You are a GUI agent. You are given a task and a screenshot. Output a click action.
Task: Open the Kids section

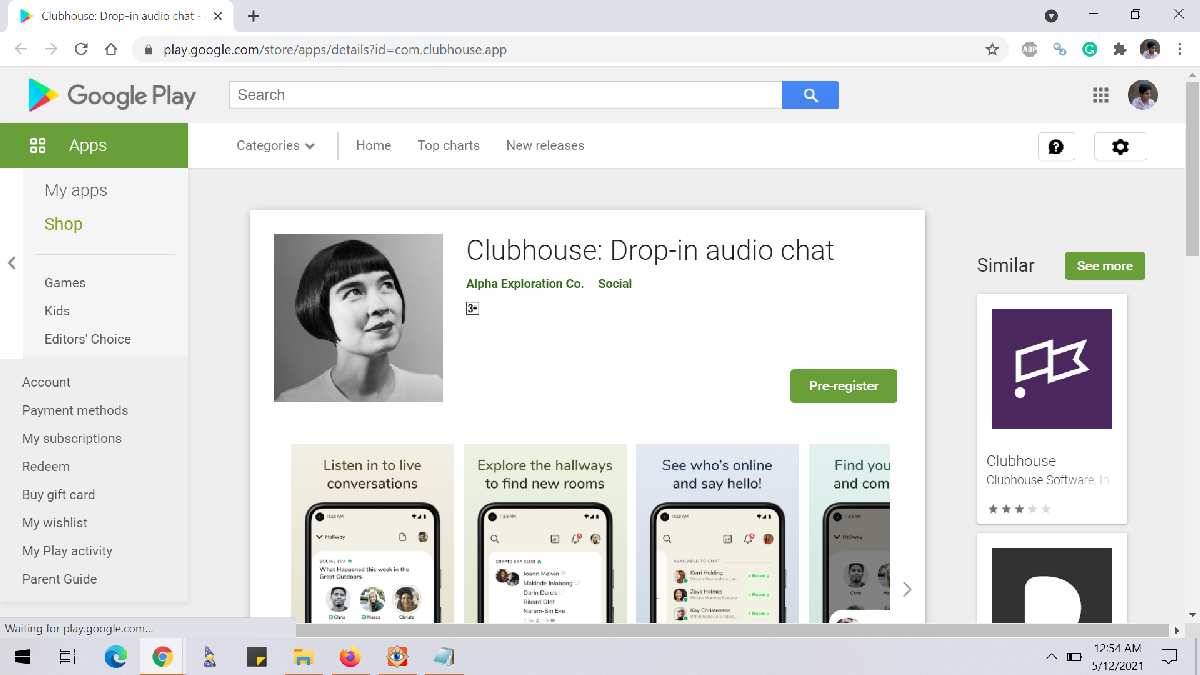(57, 311)
